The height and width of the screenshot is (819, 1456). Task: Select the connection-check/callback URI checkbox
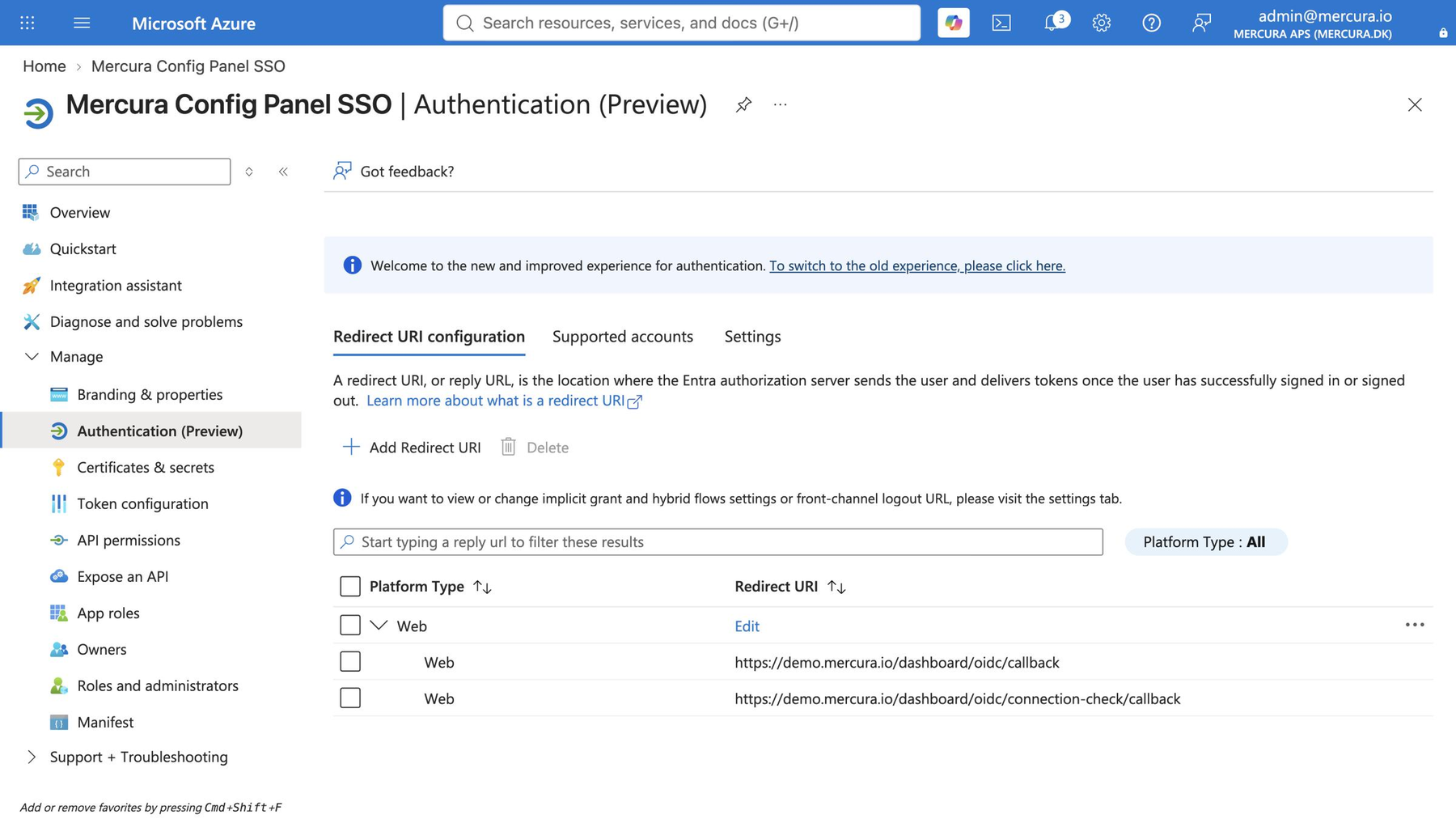pyautogui.click(x=350, y=698)
